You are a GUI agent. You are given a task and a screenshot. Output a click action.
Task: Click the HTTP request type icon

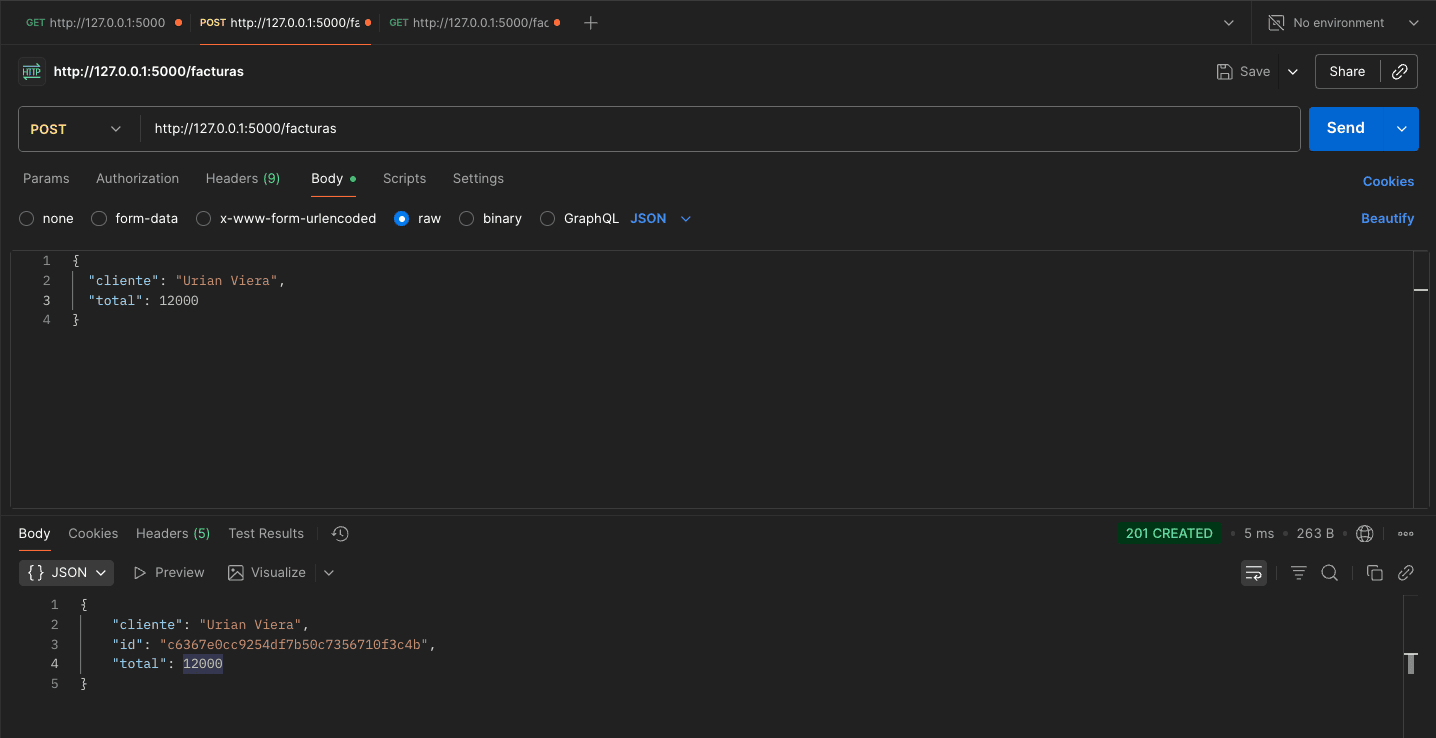(31, 71)
